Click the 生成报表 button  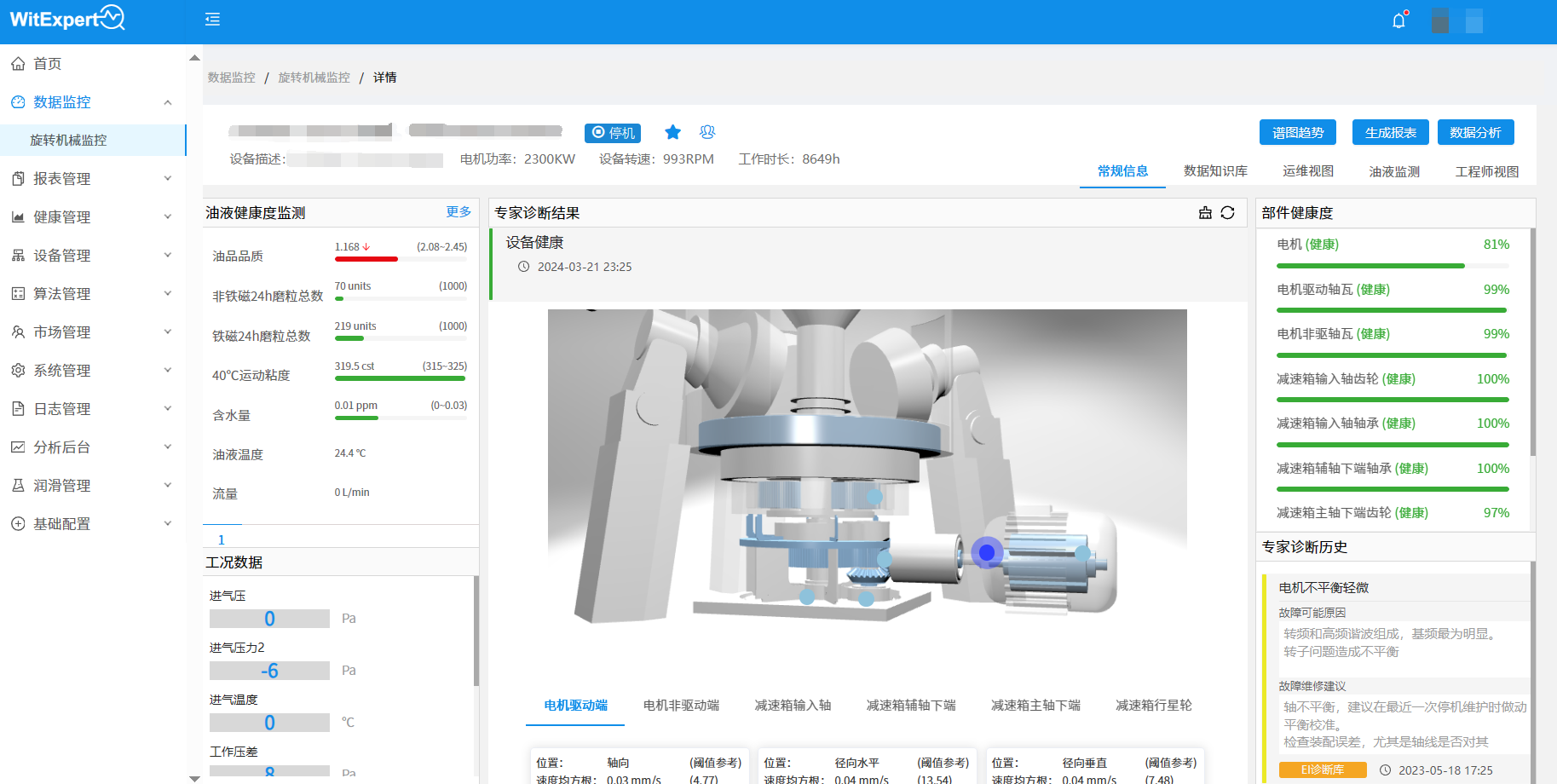pos(1390,132)
